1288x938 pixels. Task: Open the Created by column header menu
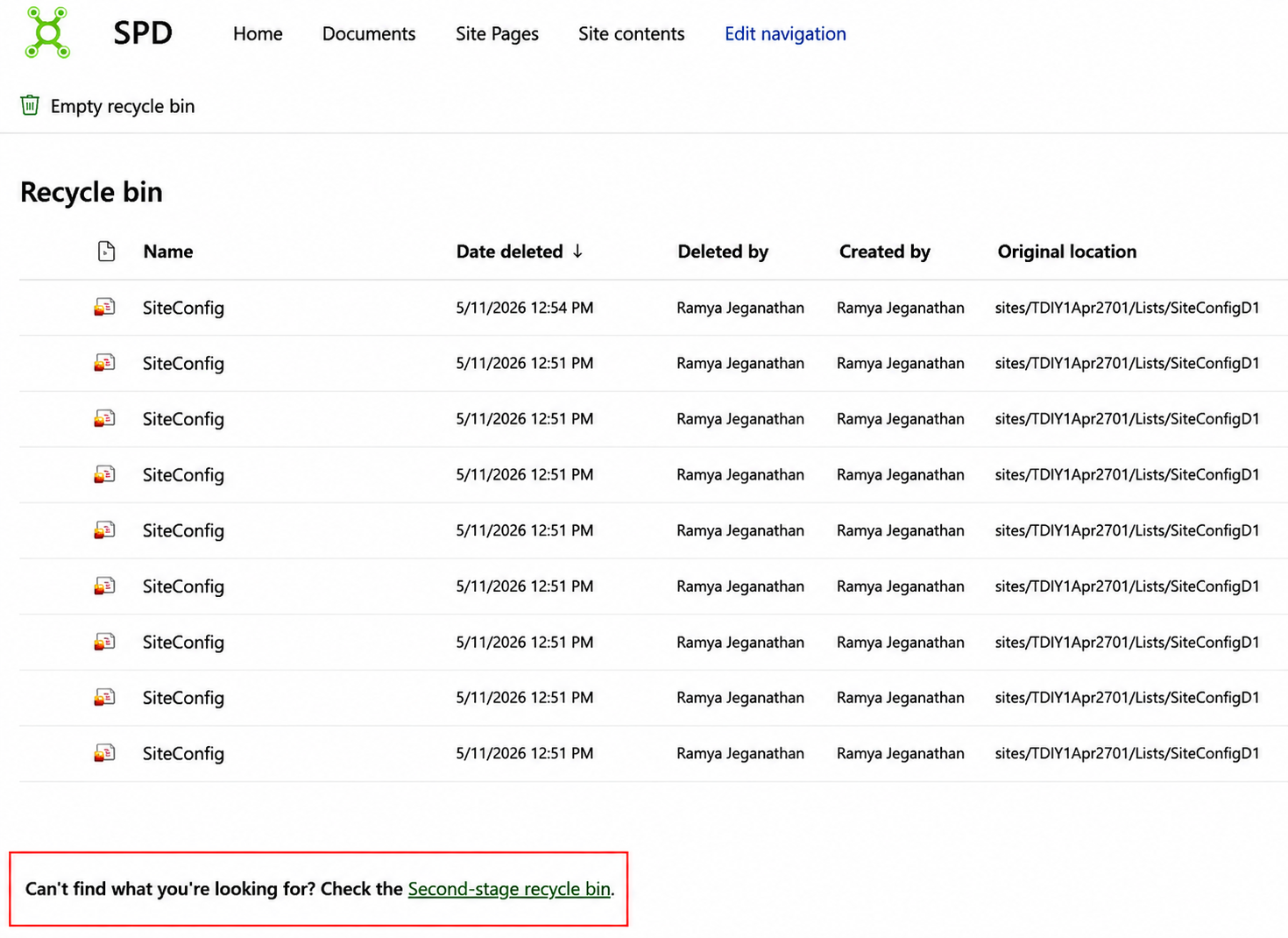885,252
